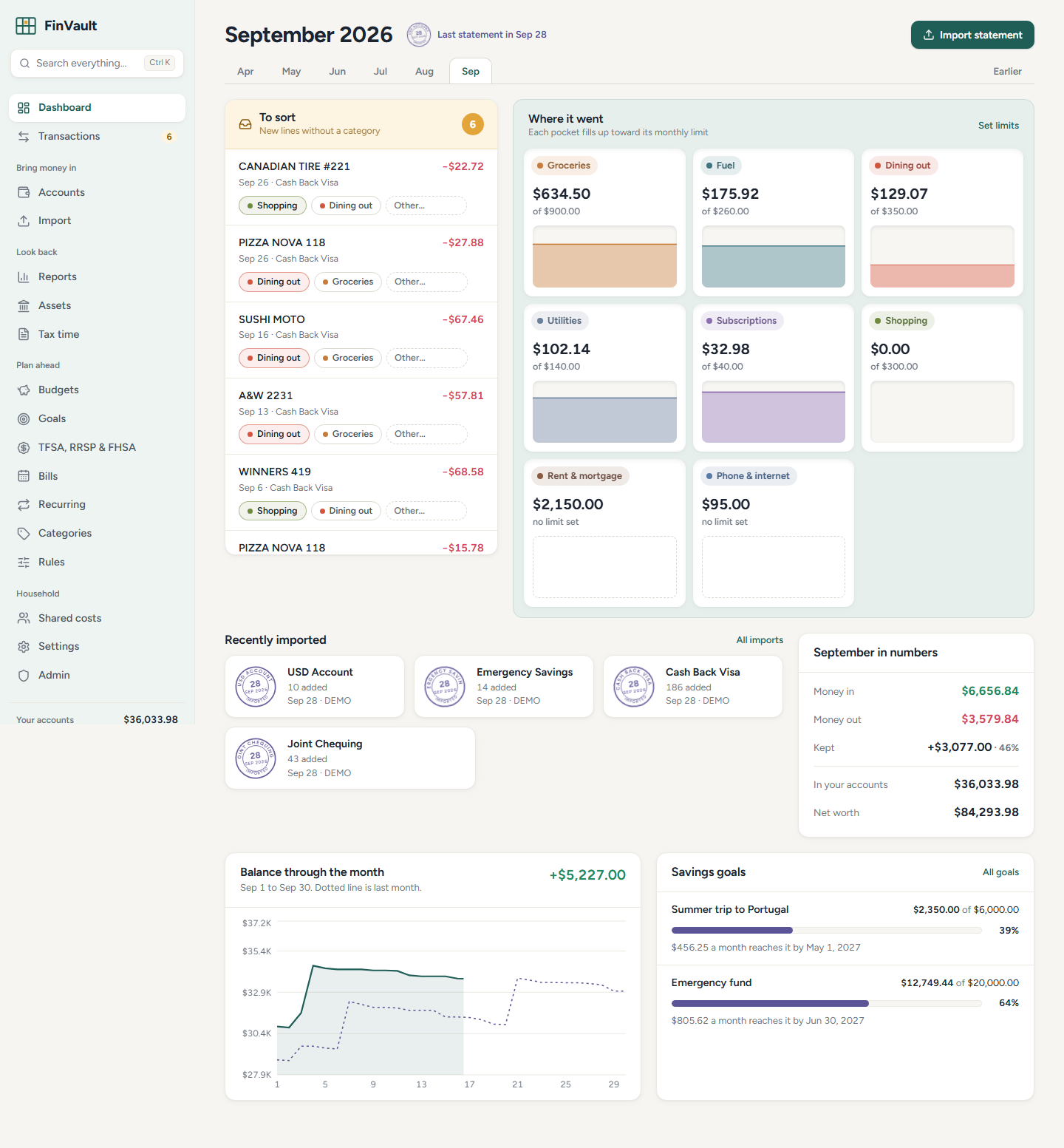Tag WINNERS 419 as Shopping
This screenshot has width=1064, height=1148.
(x=273, y=511)
